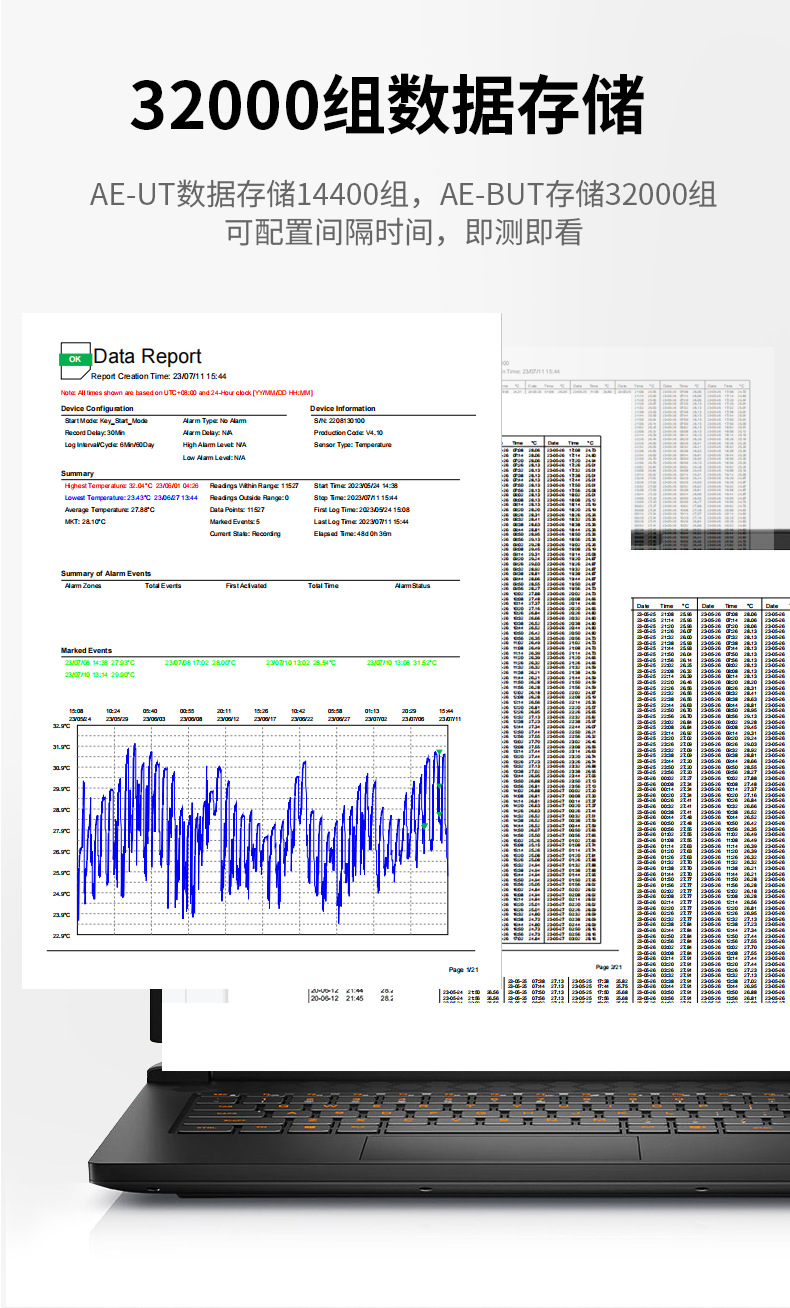Click marked event '23/07/10 13:08 31.52°C'
The width and height of the screenshot is (790, 1308).
click(401, 662)
